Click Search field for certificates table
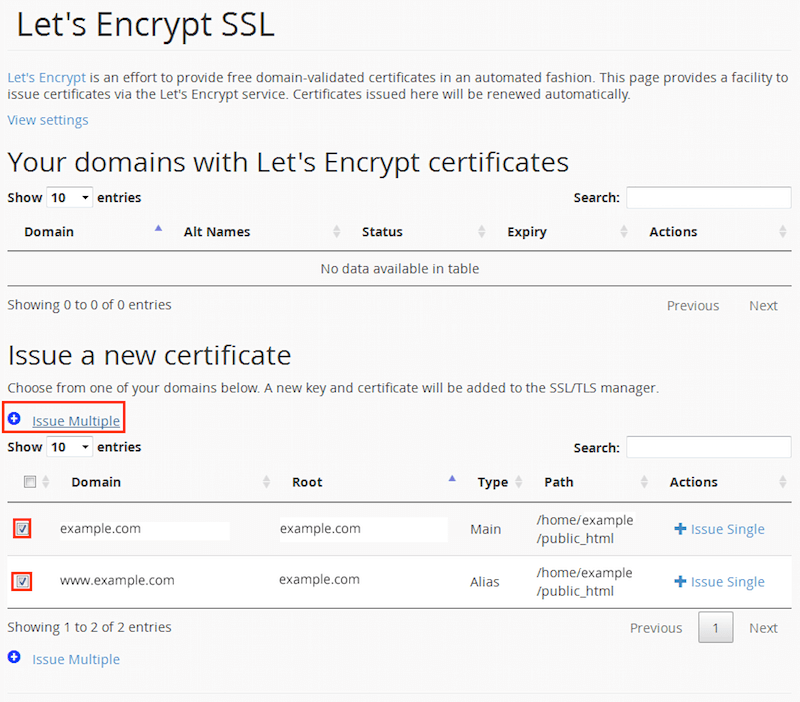This screenshot has width=800, height=702. coord(708,198)
